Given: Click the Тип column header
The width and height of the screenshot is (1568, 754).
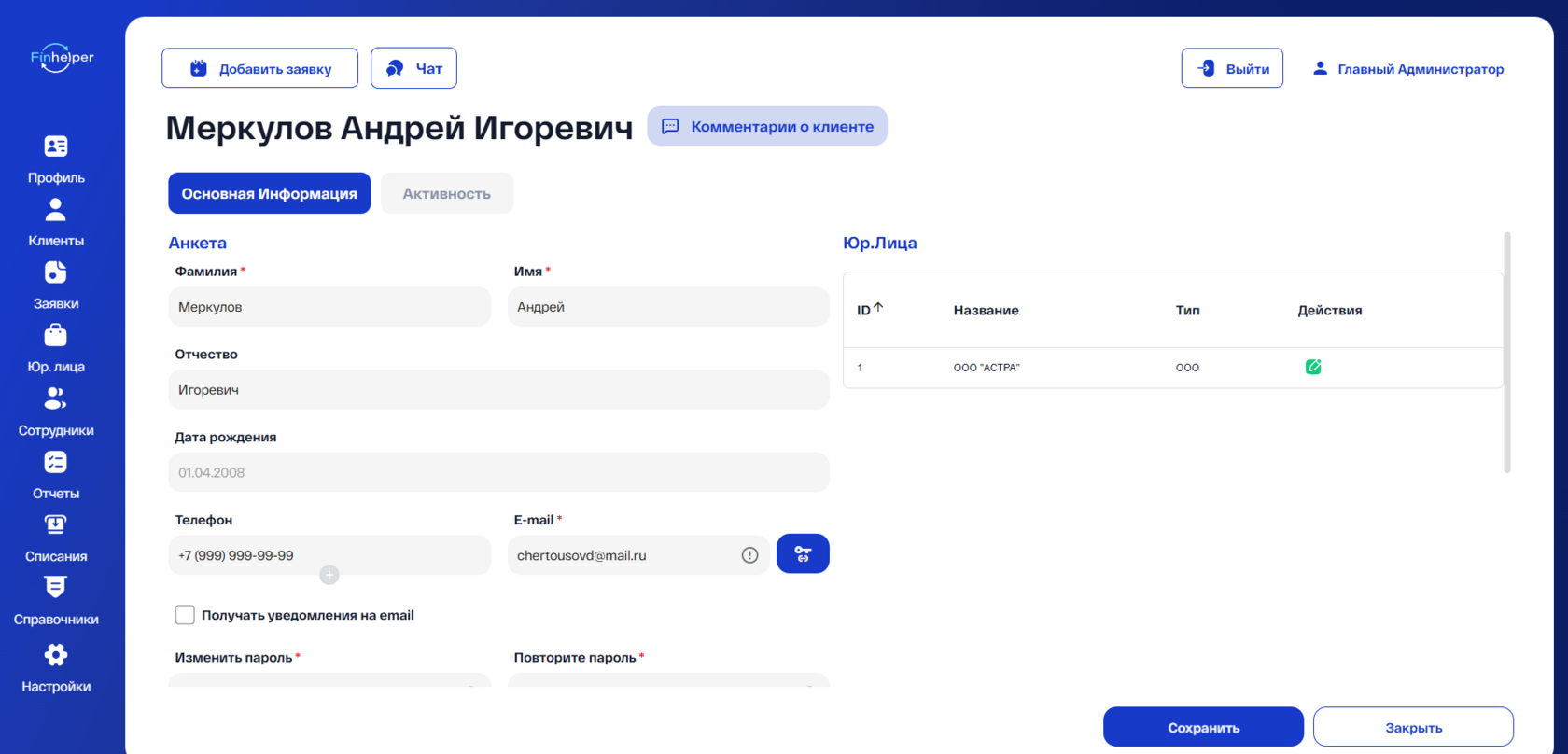Looking at the screenshot, I should coord(1187,311).
